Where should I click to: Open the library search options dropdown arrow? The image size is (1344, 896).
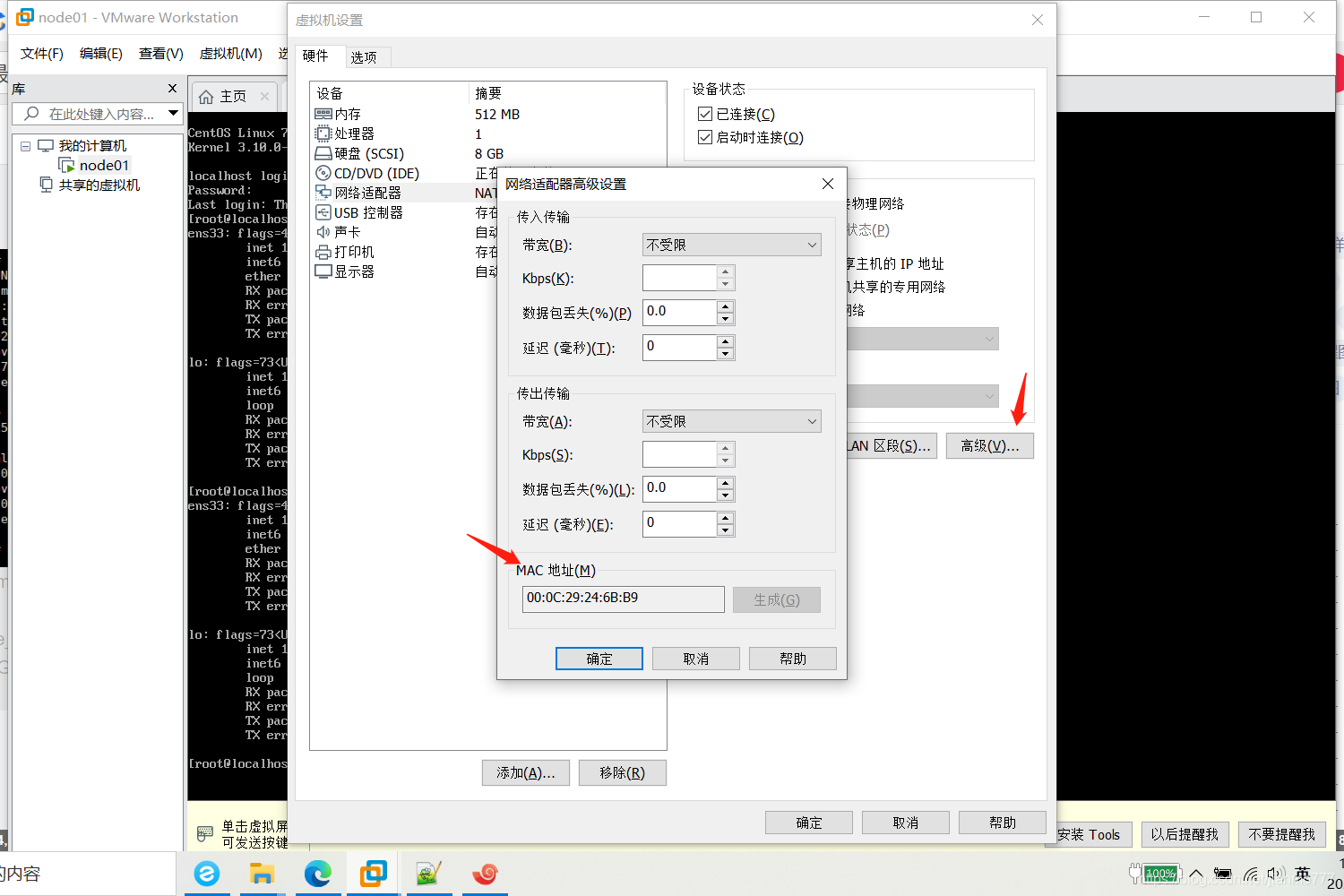point(174,113)
